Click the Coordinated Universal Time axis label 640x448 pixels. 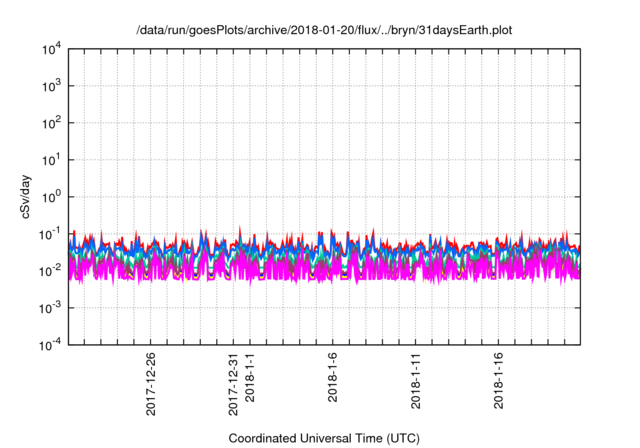(324, 438)
